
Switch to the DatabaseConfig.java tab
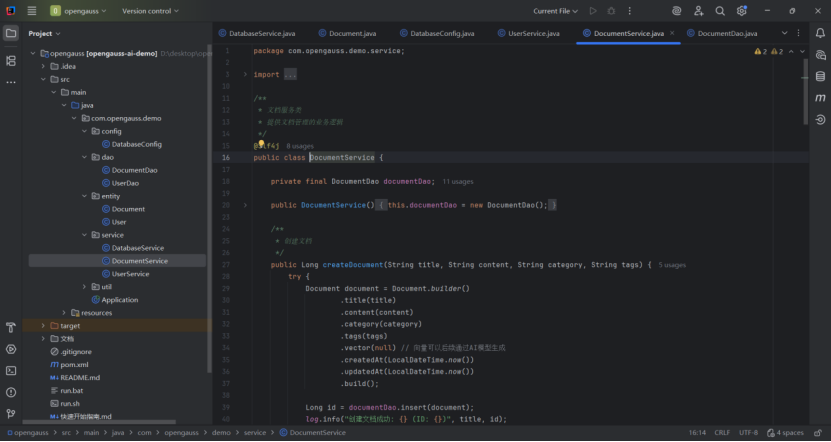click(437, 33)
